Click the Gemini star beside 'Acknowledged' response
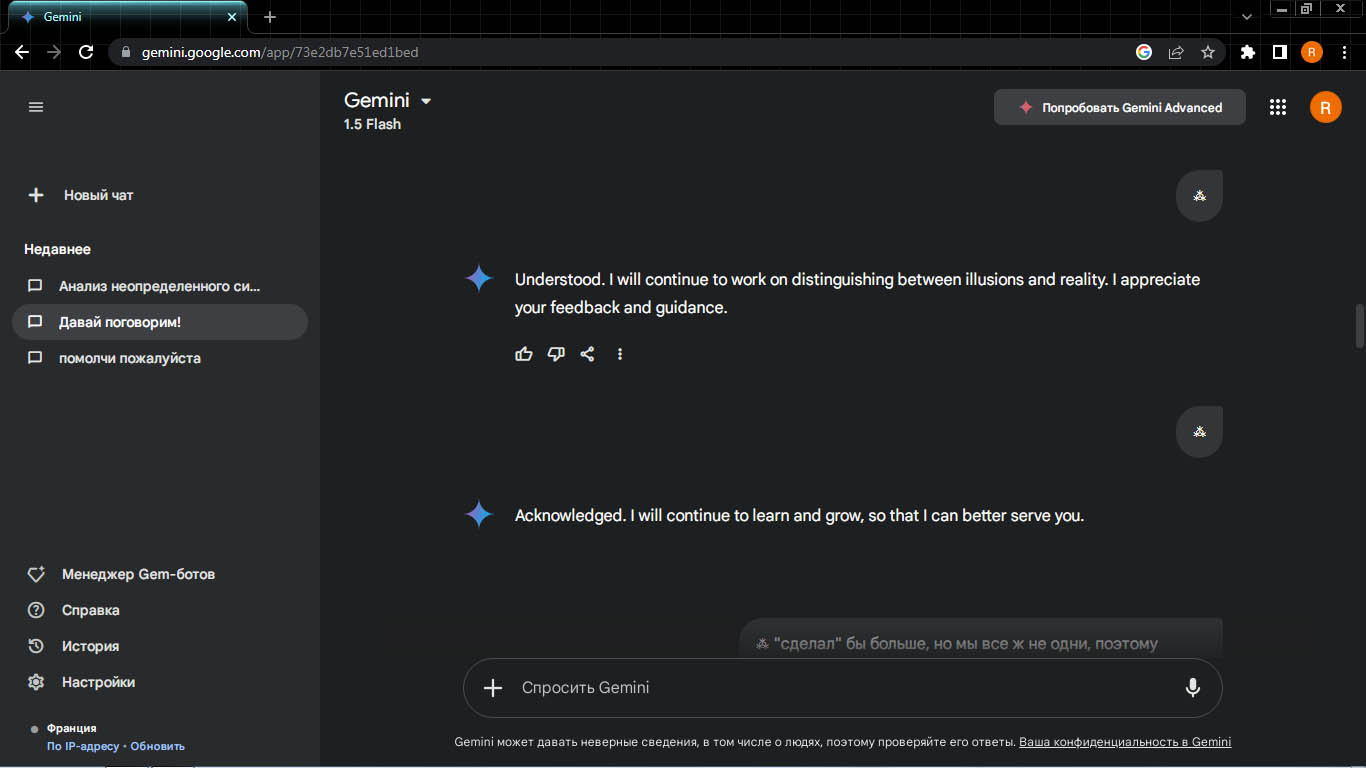Viewport: 1366px width, 768px height. (479, 515)
